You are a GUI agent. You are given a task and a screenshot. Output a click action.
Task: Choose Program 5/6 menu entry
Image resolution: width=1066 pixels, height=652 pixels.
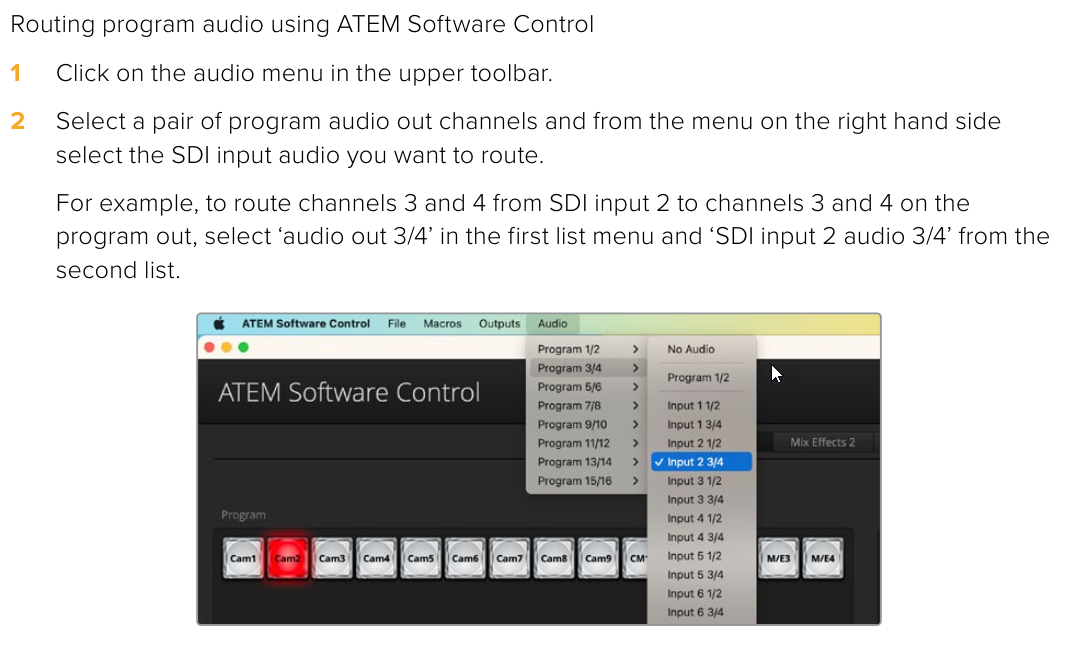point(587,387)
